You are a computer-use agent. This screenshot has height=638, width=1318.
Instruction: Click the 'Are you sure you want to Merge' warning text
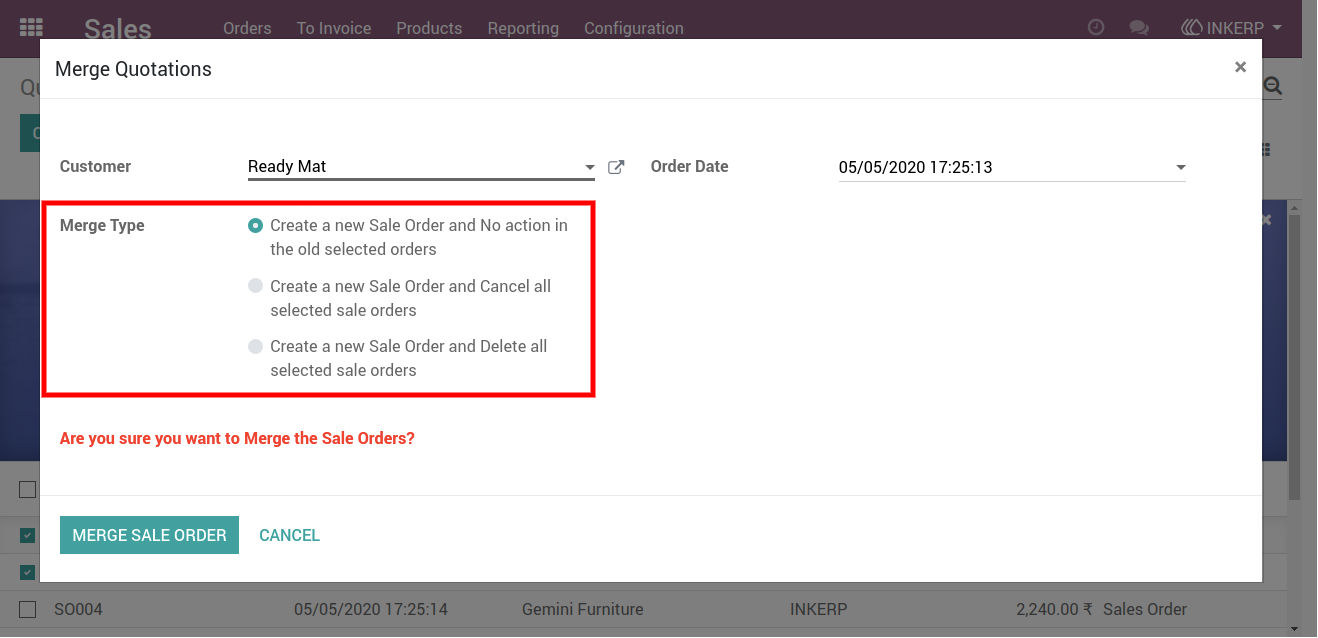pyautogui.click(x=237, y=438)
